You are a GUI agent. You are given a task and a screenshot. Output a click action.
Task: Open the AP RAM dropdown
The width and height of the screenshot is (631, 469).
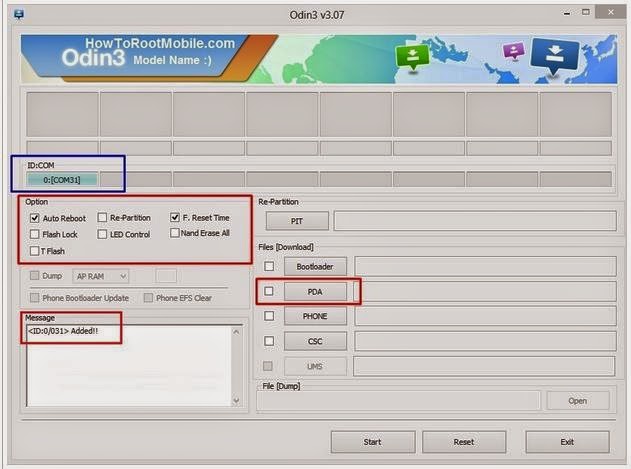pos(101,276)
